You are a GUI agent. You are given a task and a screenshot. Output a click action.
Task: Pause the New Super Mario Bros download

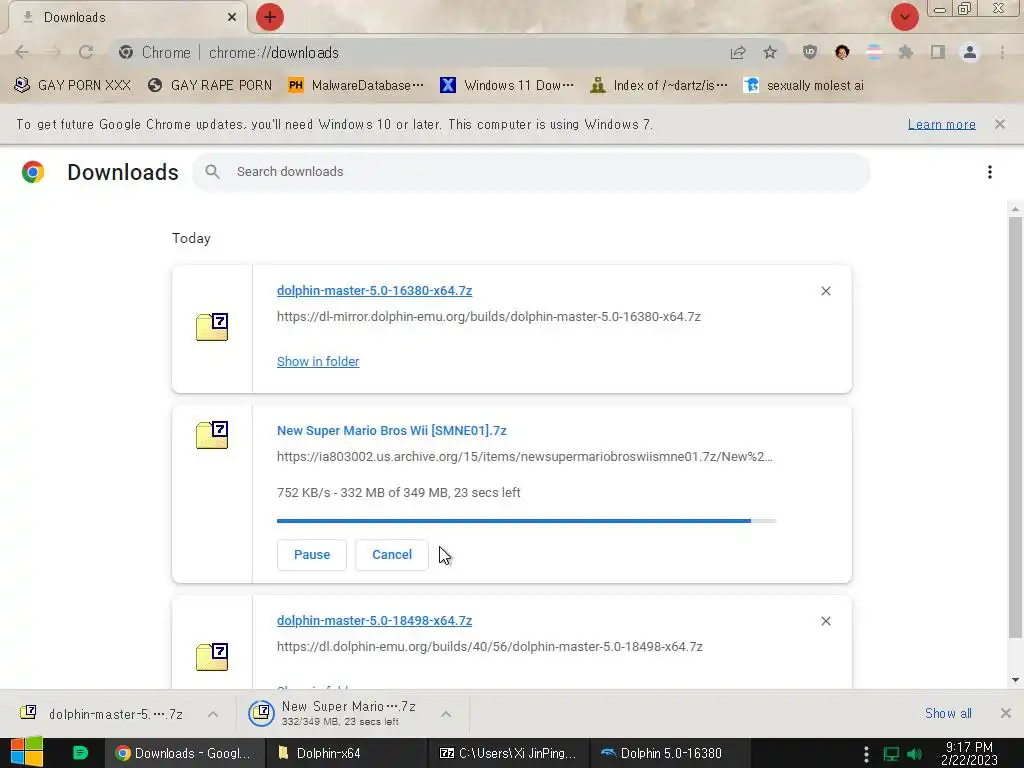[312, 554]
